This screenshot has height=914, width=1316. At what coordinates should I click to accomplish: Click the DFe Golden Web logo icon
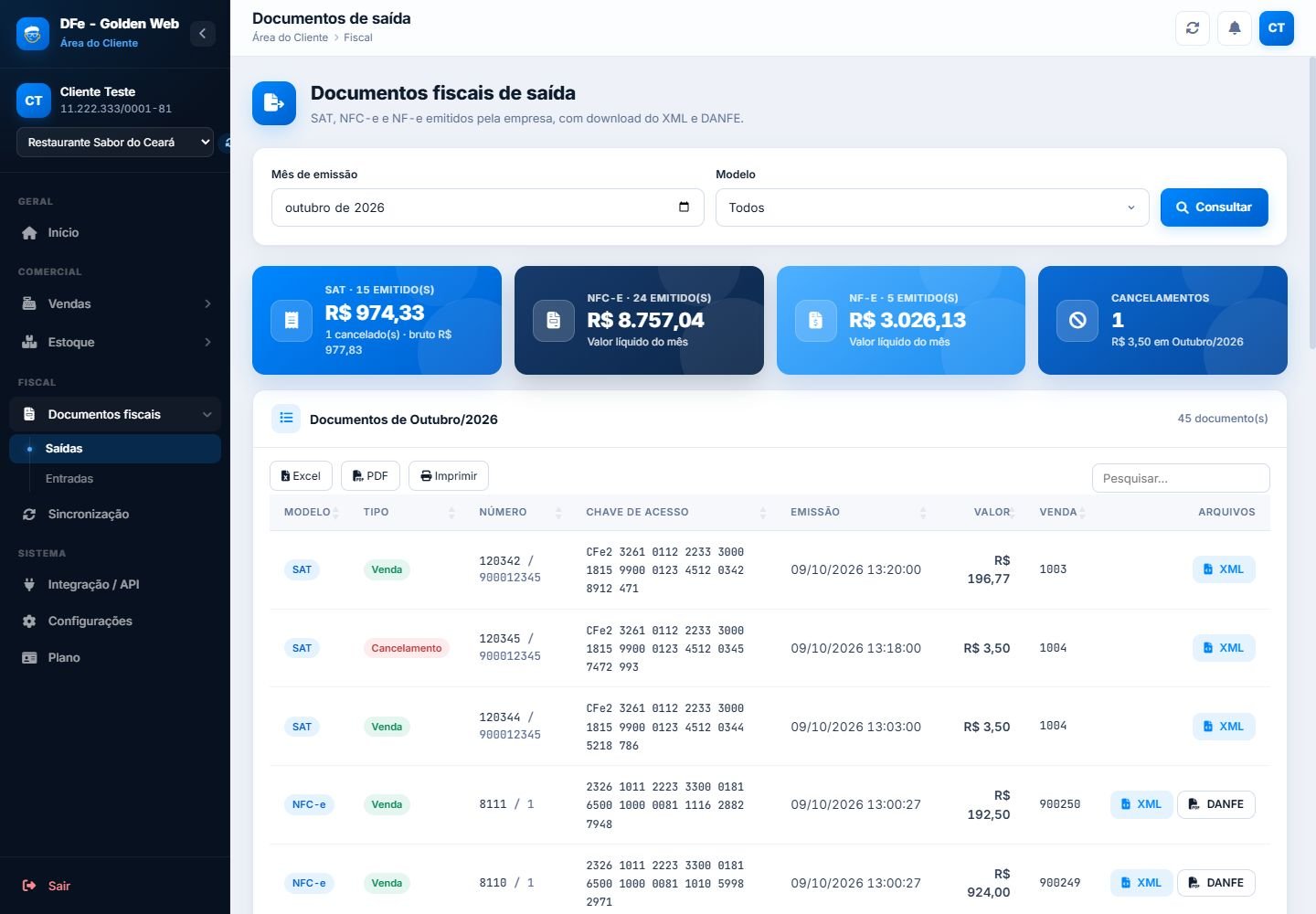tap(33, 34)
